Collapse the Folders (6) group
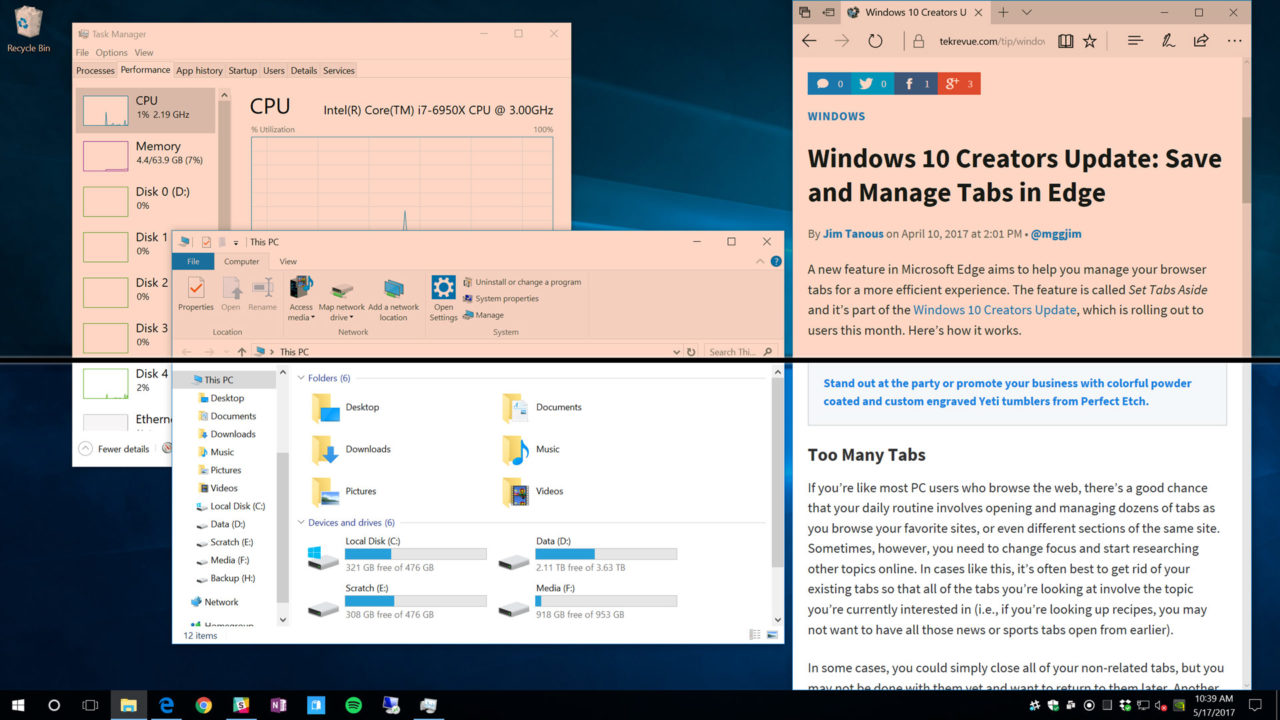This screenshot has height=720, width=1280. (x=301, y=378)
